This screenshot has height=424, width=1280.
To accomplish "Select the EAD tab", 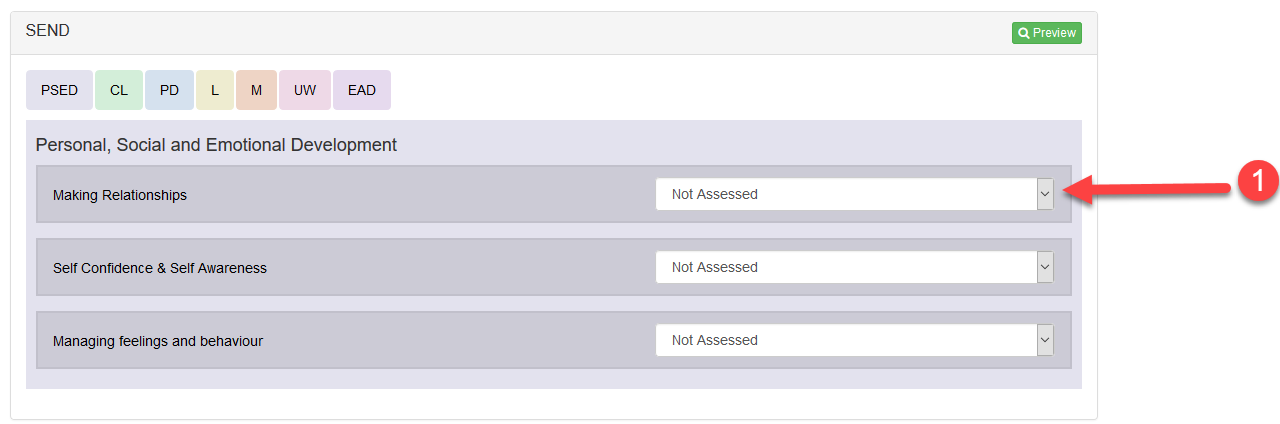I will pos(362,90).
